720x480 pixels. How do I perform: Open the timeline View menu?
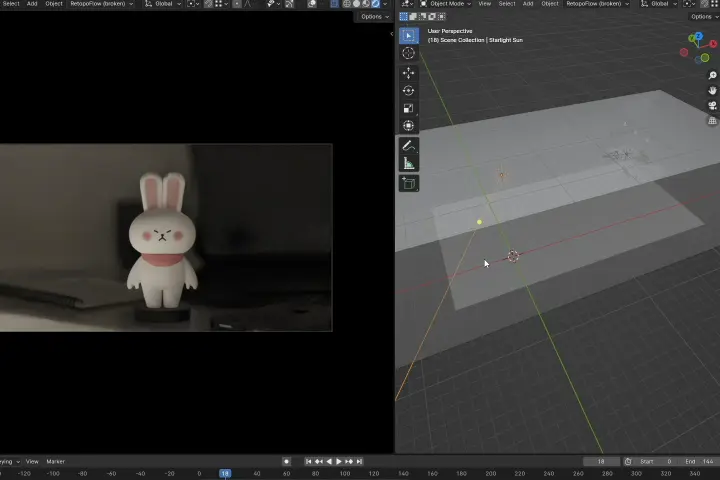(32, 462)
